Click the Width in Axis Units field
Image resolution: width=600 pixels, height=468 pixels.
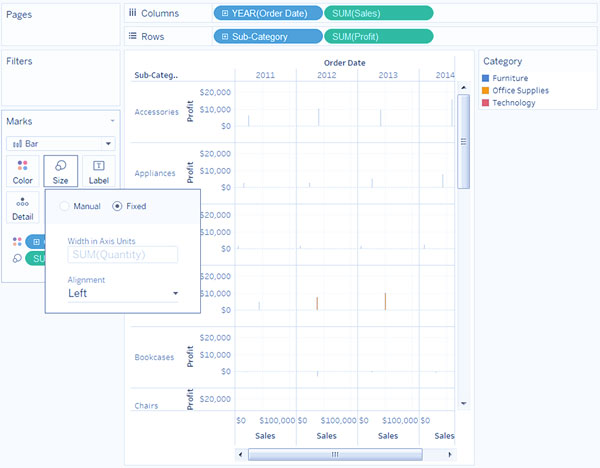coord(123,254)
